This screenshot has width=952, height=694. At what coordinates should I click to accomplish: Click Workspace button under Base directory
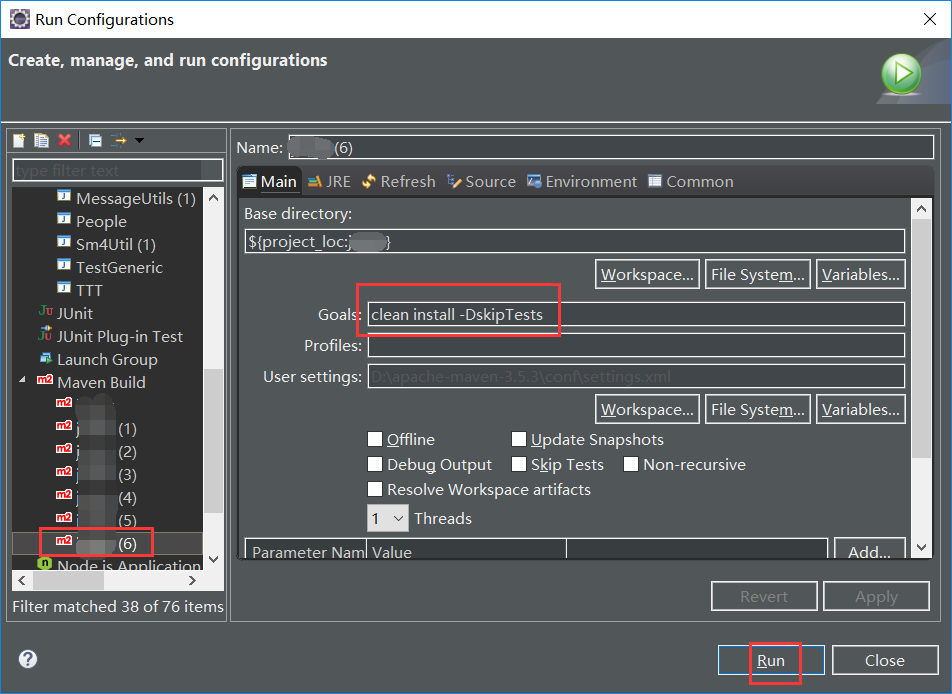[x=647, y=274]
